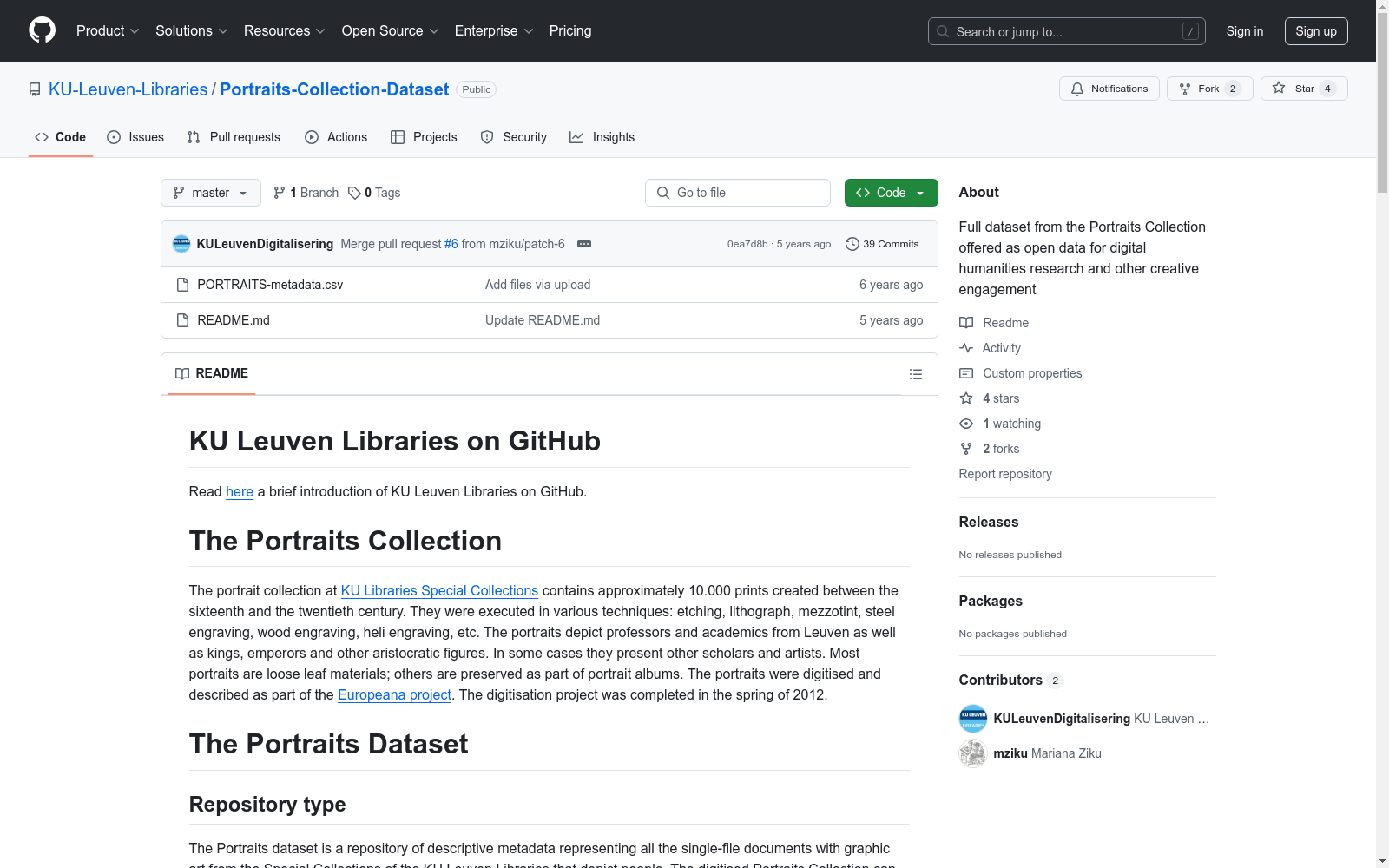Click the Fork count badge 2

point(1233,89)
